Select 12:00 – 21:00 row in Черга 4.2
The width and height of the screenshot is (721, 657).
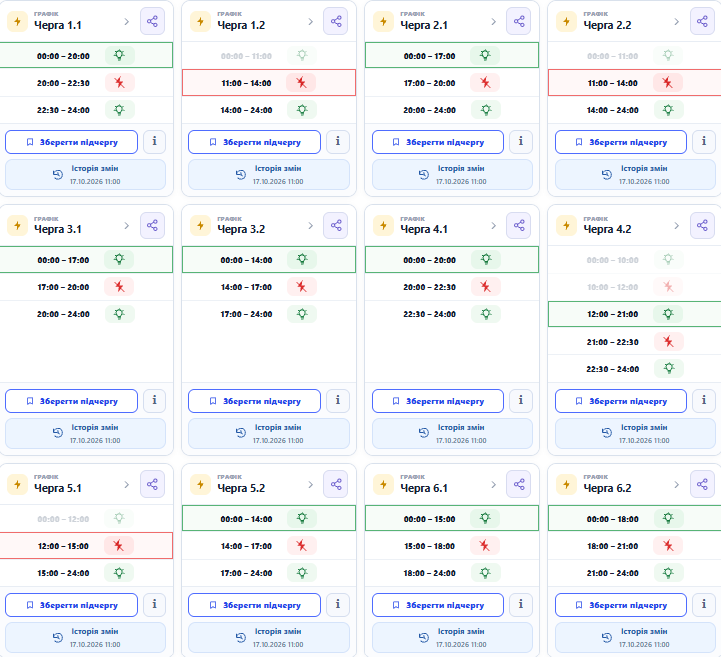[635, 314]
